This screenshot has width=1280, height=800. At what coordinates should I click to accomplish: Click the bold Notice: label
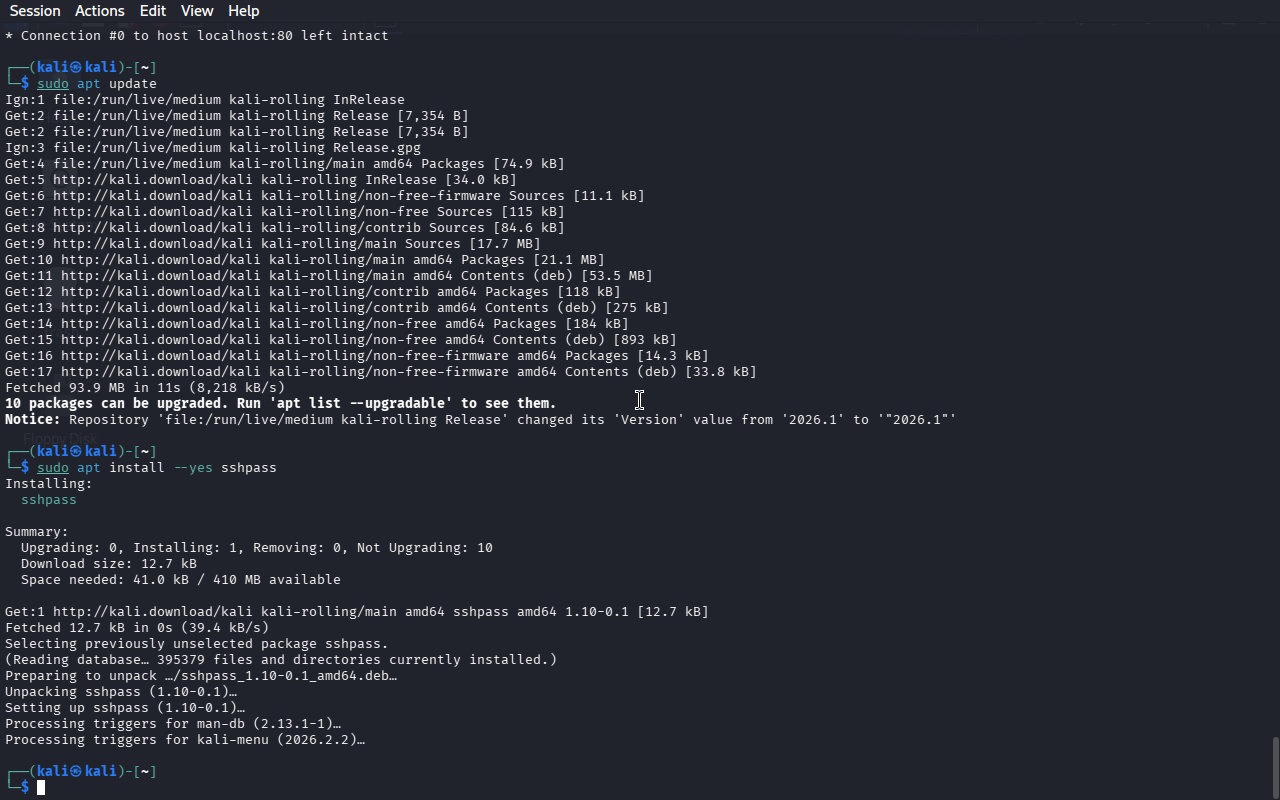click(x=33, y=420)
